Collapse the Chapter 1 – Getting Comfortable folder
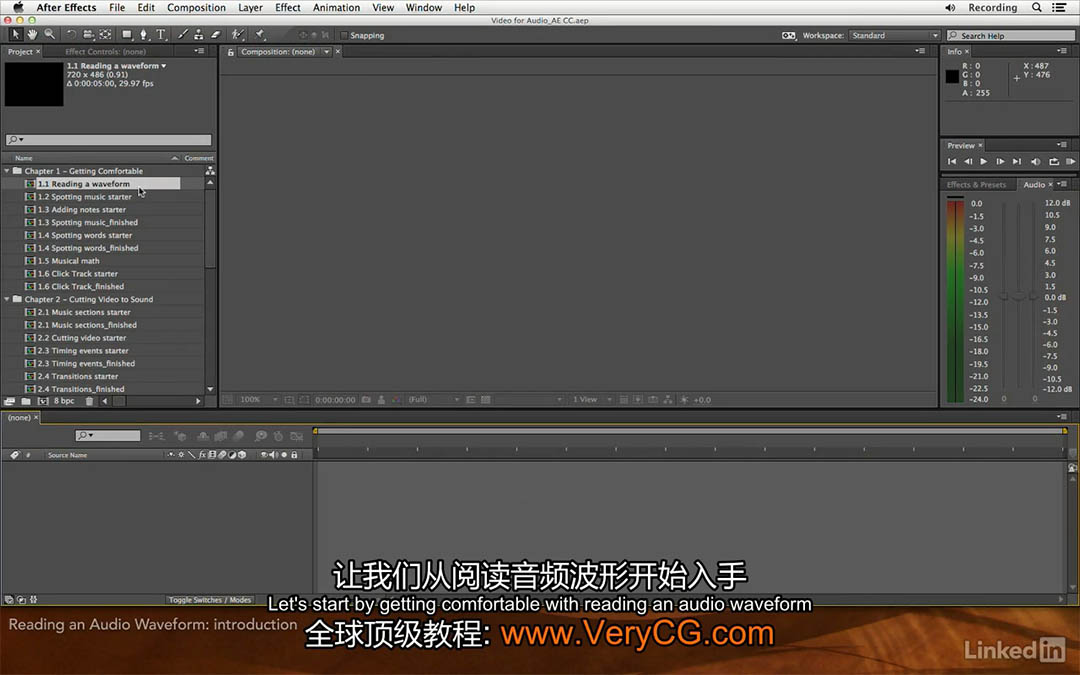 [x=7, y=171]
